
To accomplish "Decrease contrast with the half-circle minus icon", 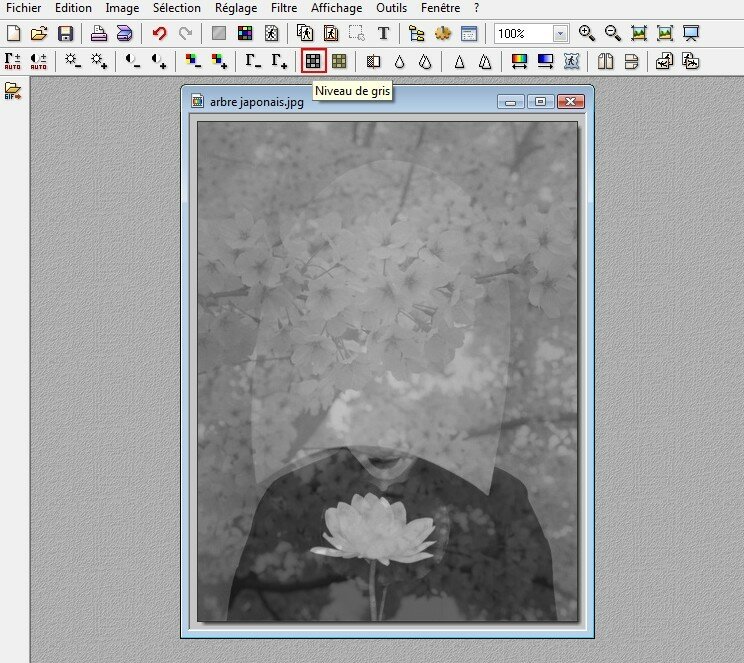I will (132, 61).
